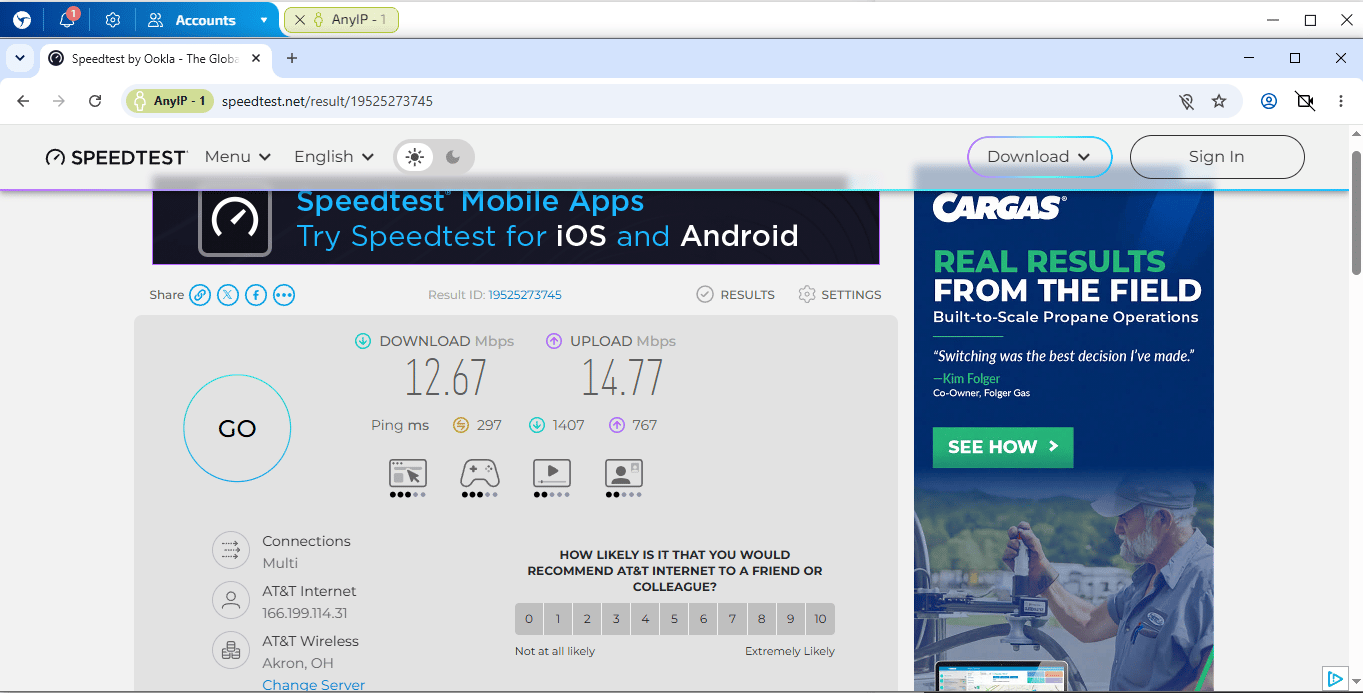Switch to dark theme moon toggle
This screenshot has height=693, width=1363.
[453, 157]
